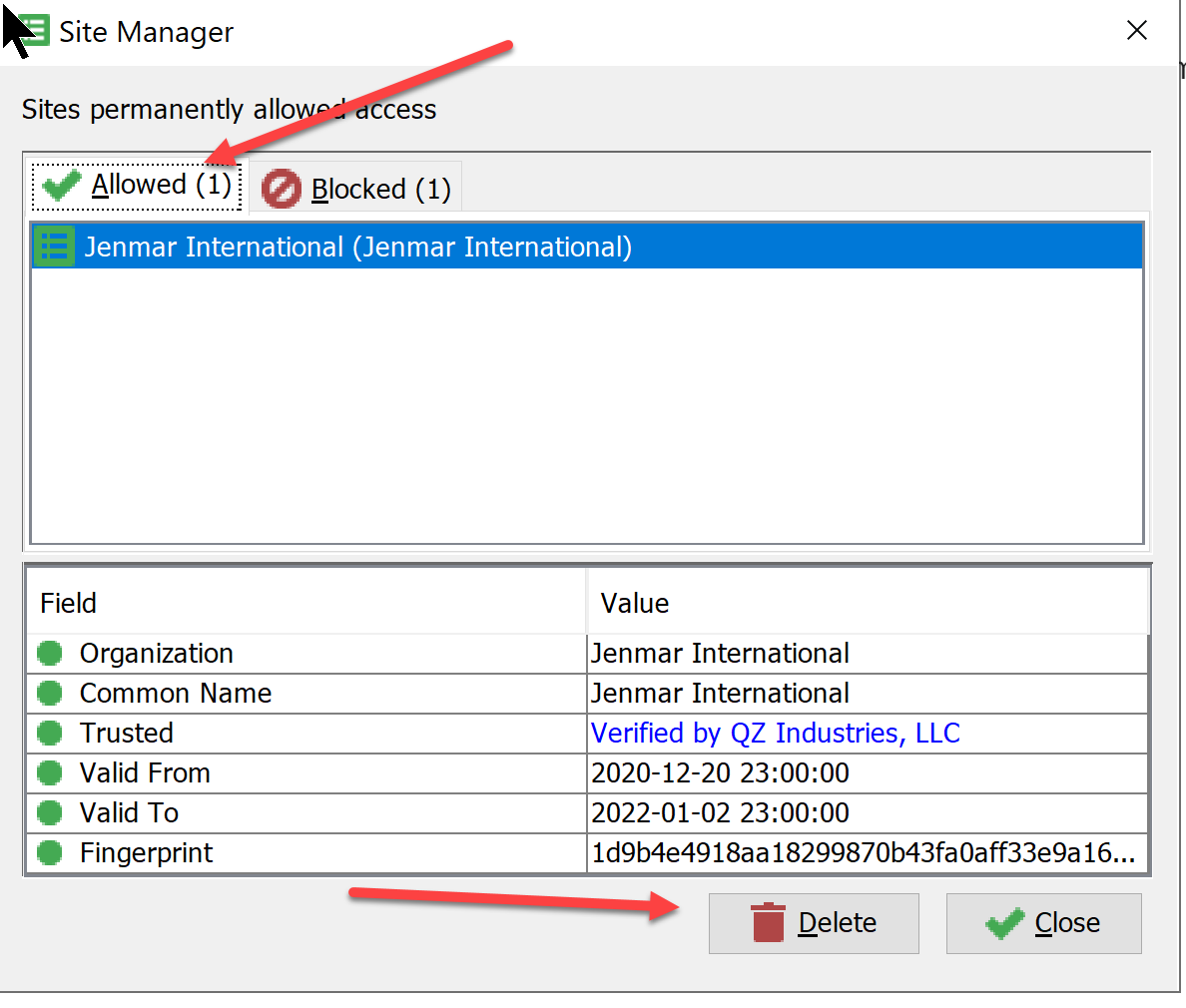Image resolution: width=1186 pixels, height=1008 pixels.
Task: Close the Site Manager window with X
Action: [x=1136, y=31]
